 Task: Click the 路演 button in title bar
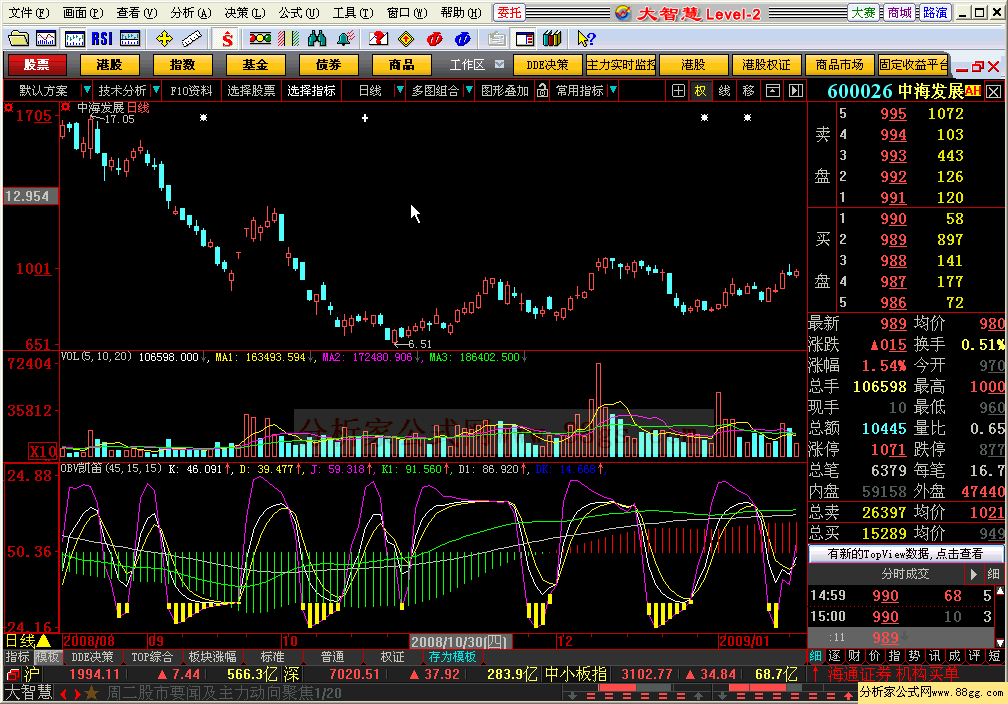tap(935, 13)
